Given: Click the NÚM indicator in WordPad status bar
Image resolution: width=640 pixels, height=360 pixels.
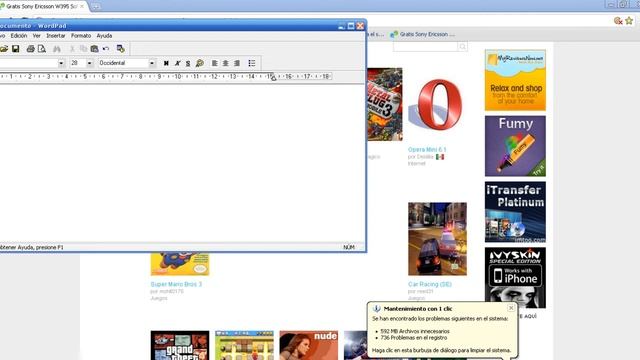Looking at the screenshot, I should click(x=349, y=247).
